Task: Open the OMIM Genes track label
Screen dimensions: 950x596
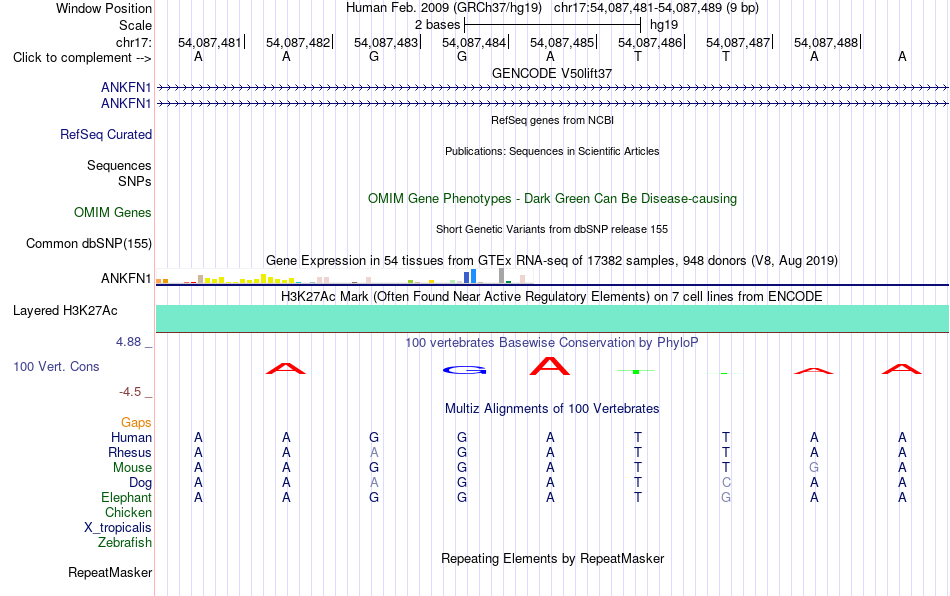Action: [112, 213]
